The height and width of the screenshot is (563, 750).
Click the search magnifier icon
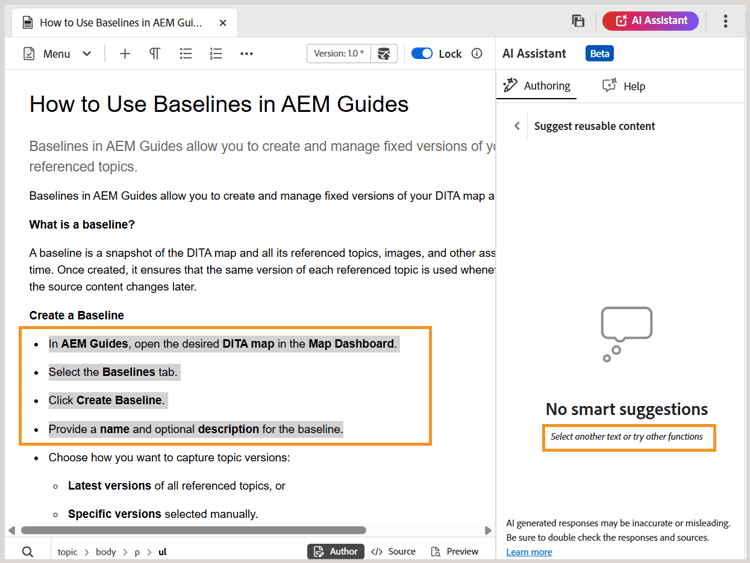(x=28, y=552)
